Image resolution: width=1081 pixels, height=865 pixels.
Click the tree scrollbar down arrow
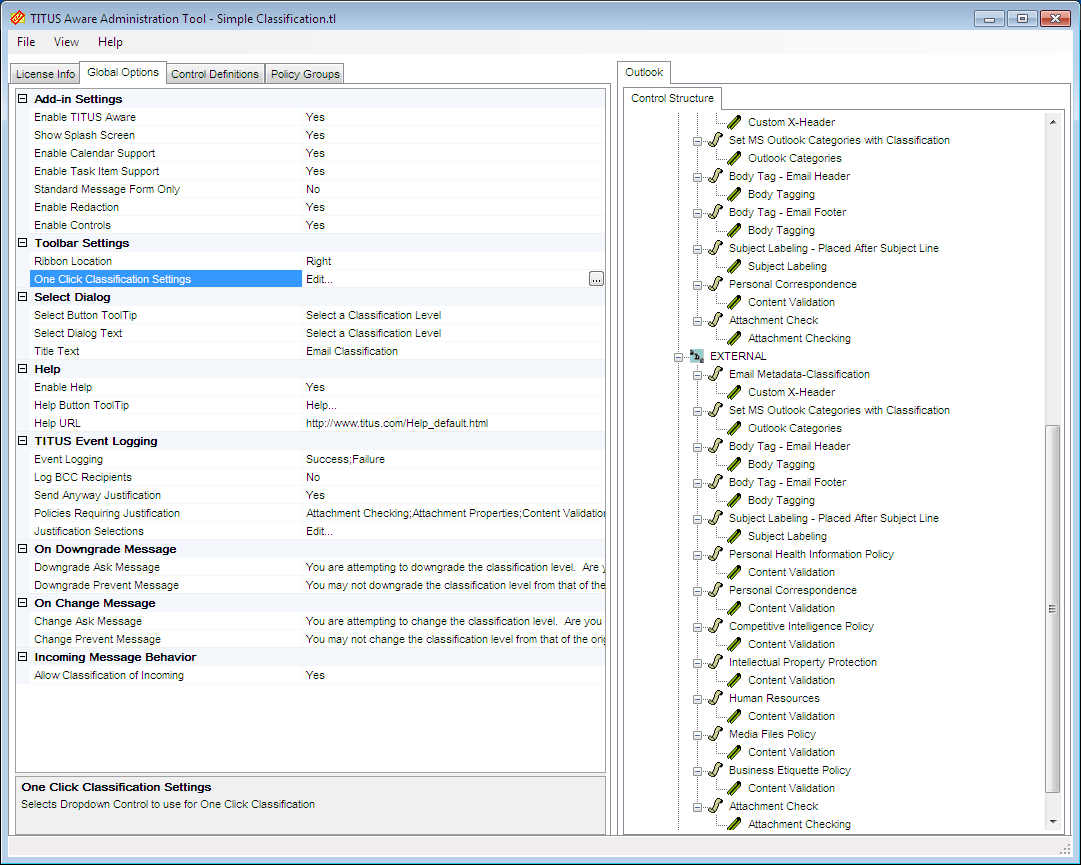(x=1053, y=822)
